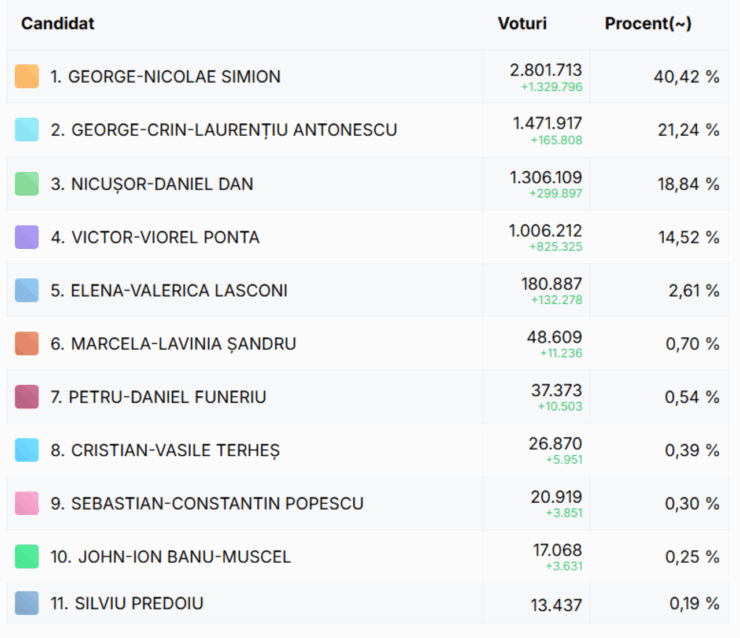The image size is (740, 638).
Task: Select the salmon swatch for Marcela-Lavinia Șandru
Action: tap(27, 344)
